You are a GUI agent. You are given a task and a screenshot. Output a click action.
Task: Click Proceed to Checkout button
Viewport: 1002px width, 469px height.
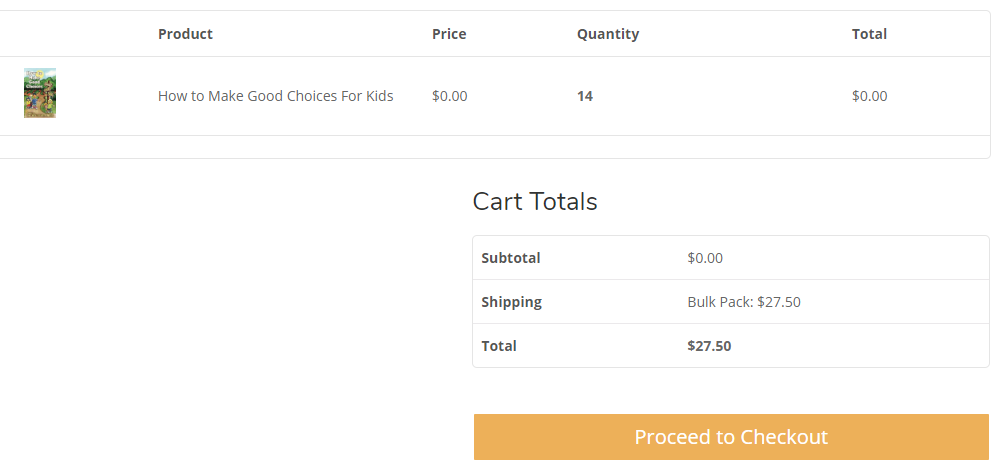(731, 437)
